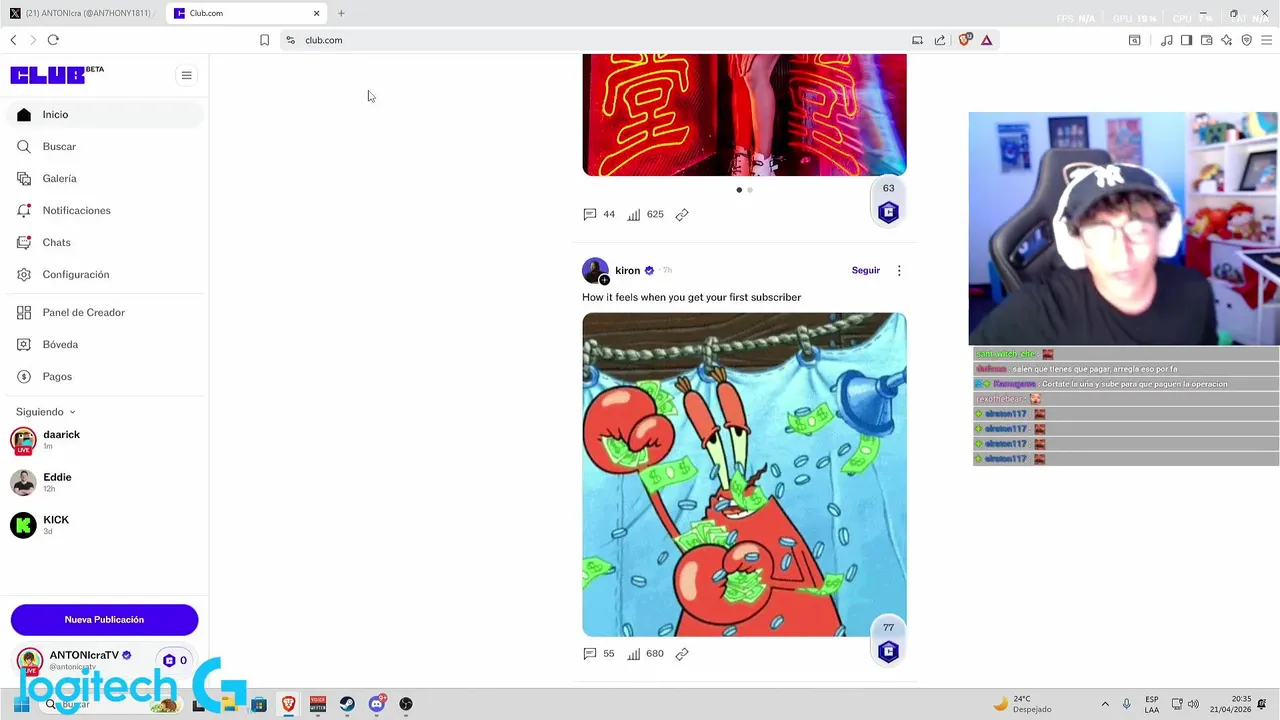Open the browser main menu
This screenshot has height=720, width=1280.
coord(1267,40)
